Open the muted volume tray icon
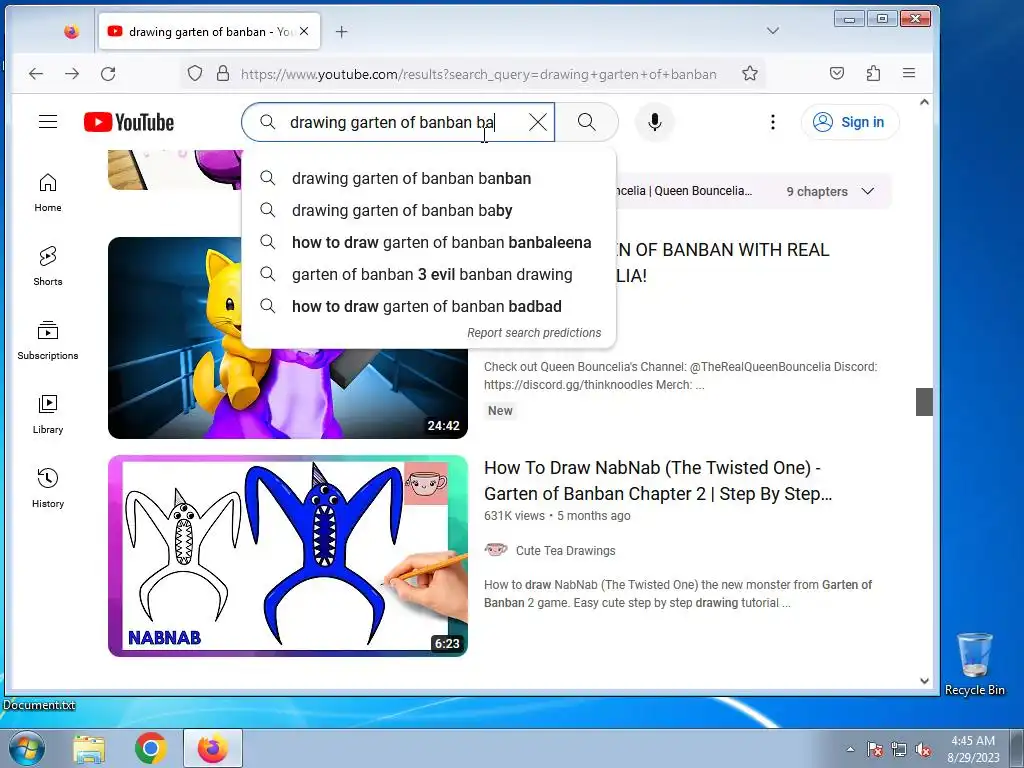This screenshot has width=1024, height=768. point(923,749)
